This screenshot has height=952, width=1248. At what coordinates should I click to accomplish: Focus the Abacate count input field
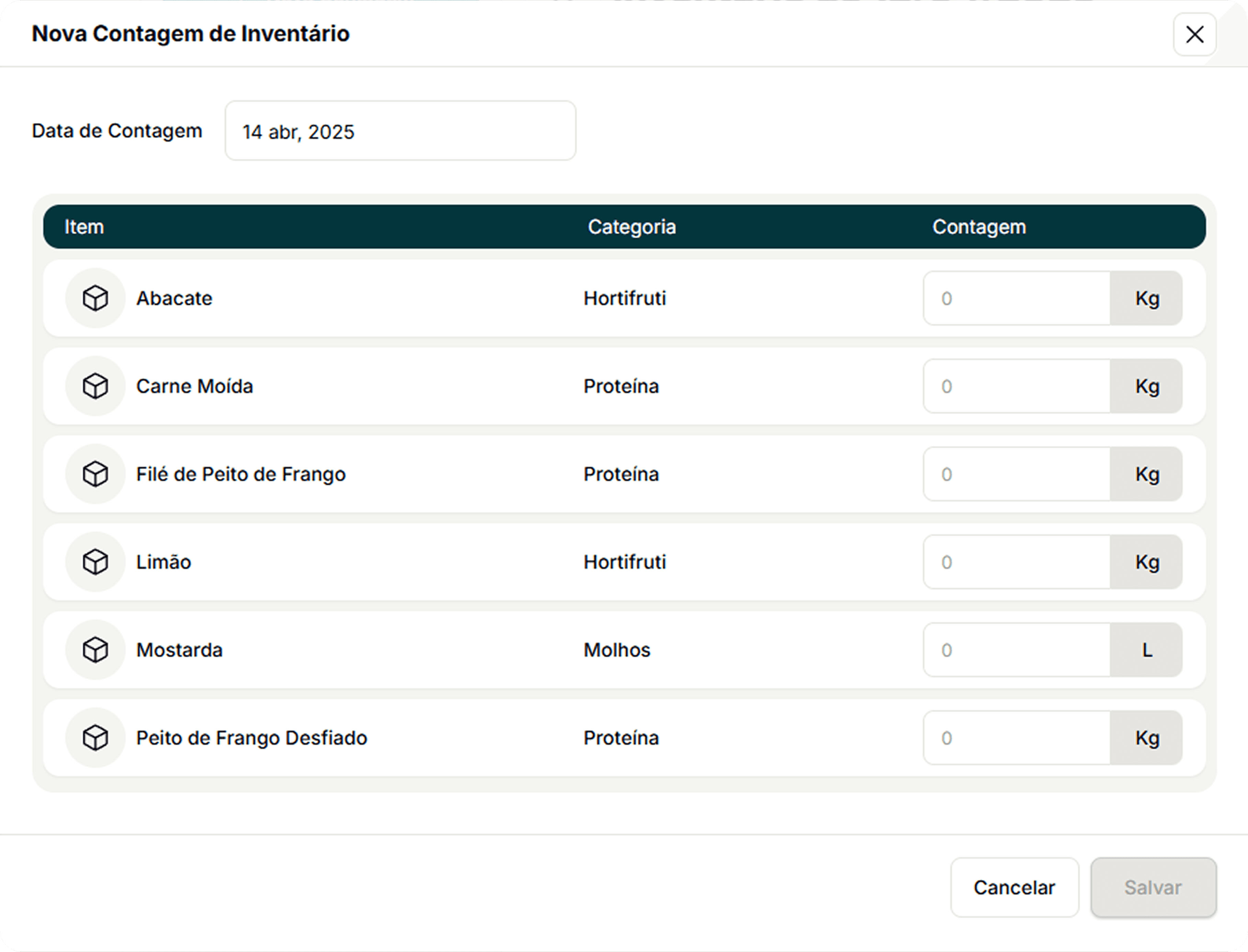point(1016,298)
